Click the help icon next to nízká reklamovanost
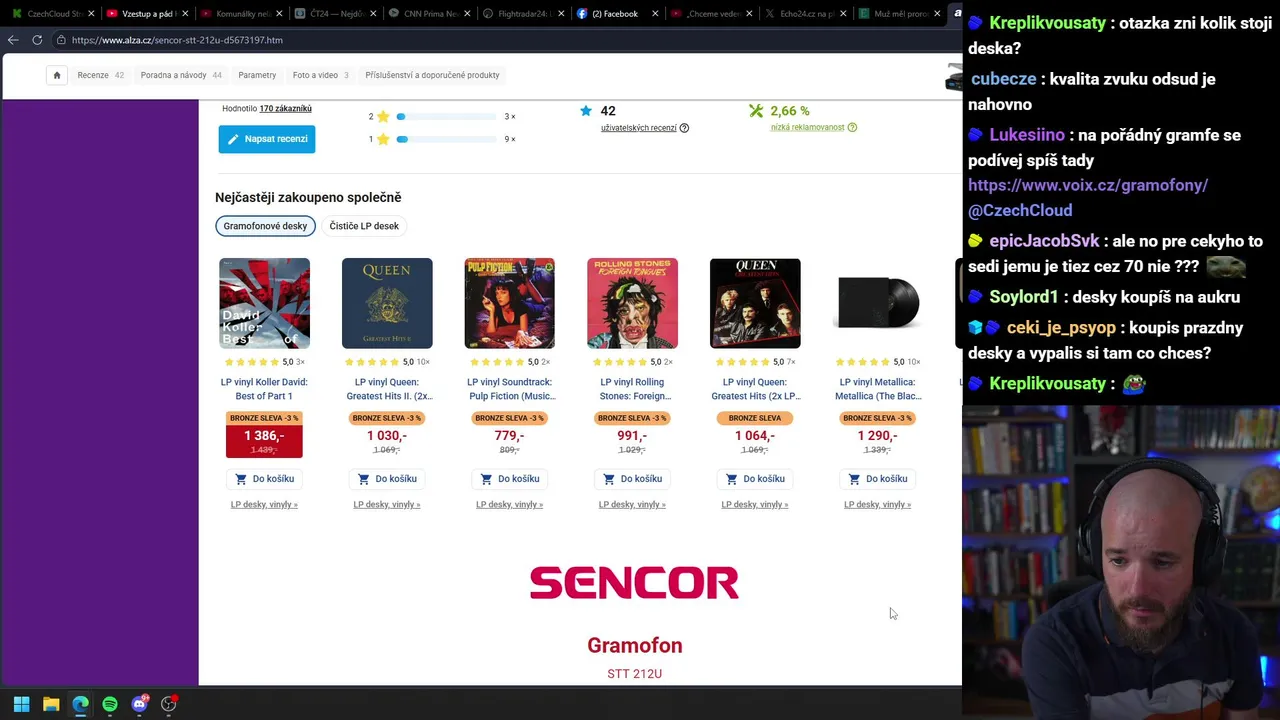The image size is (1280, 720). point(852,127)
